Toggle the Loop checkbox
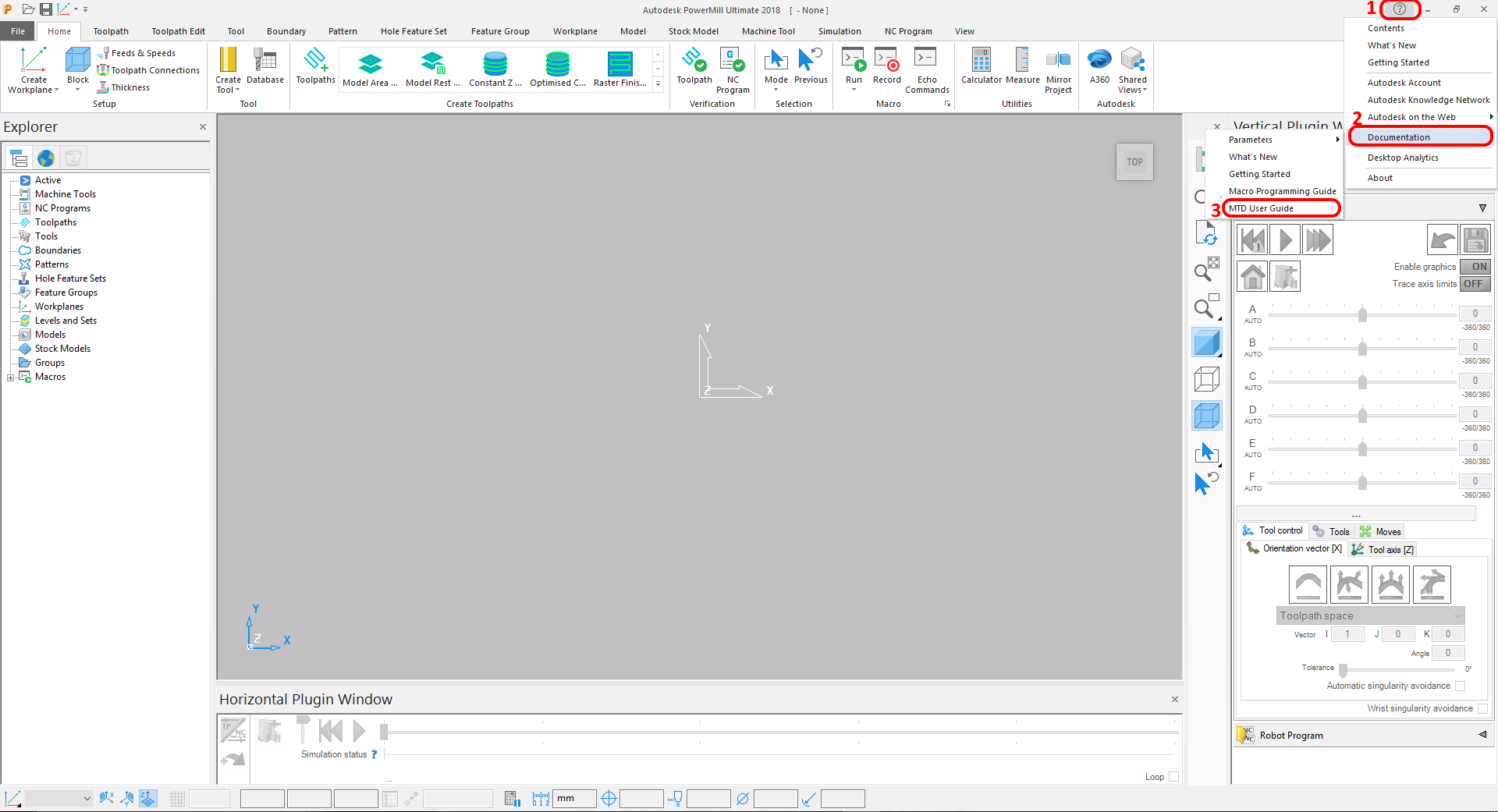The image size is (1498, 812). tap(1174, 777)
